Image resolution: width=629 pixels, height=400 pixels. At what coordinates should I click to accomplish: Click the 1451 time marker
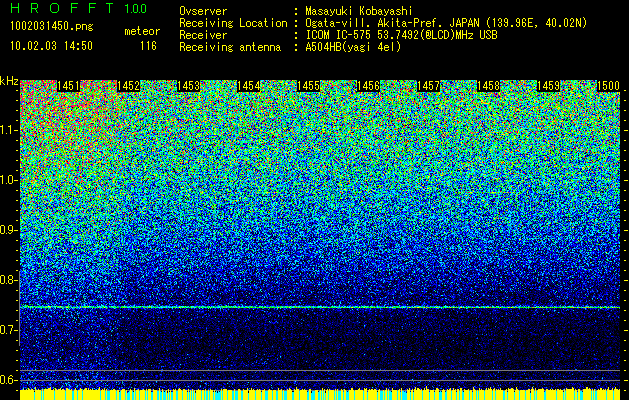[69, 86]
